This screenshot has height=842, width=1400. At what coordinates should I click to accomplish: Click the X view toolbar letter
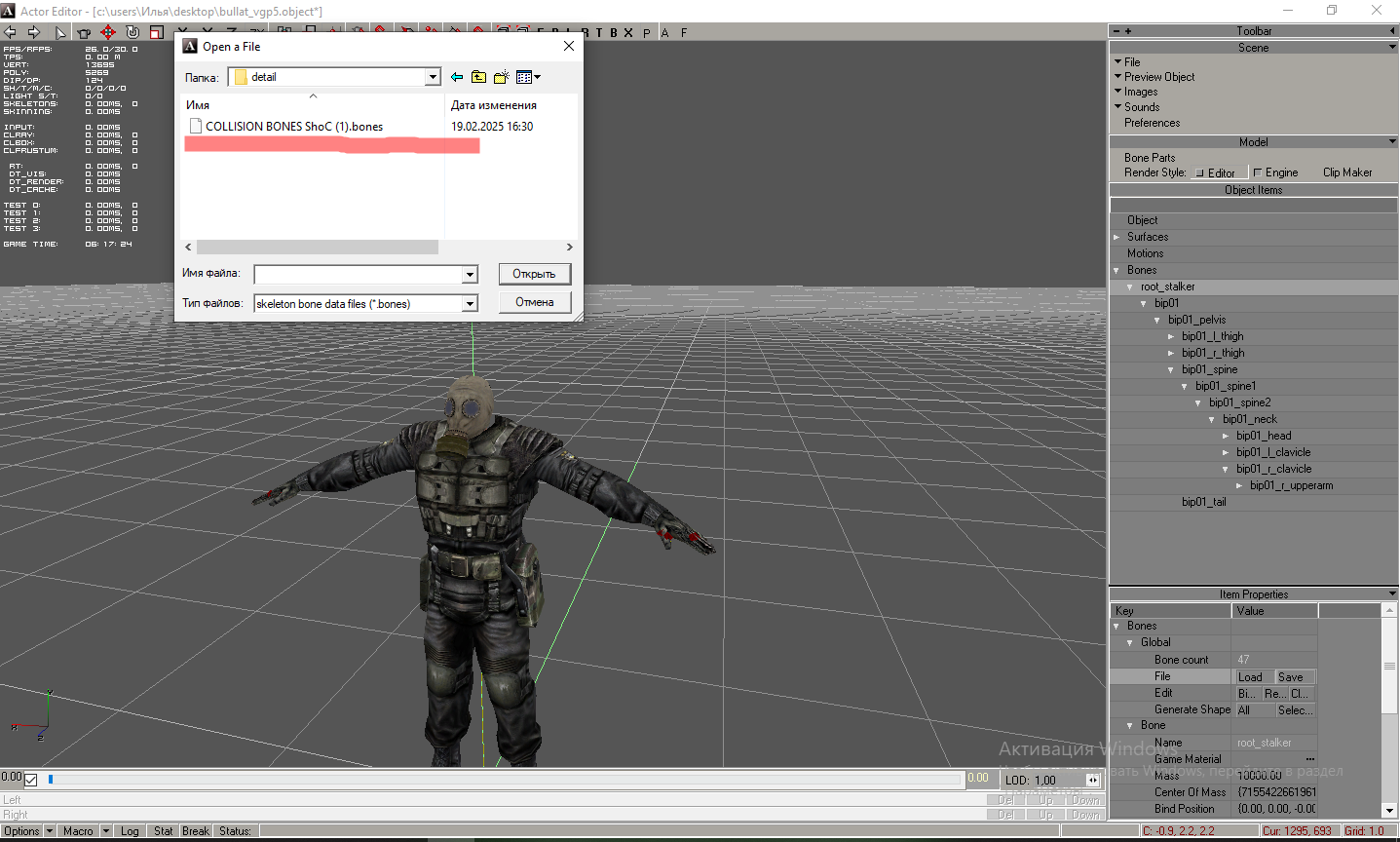[x=628, y=32]
